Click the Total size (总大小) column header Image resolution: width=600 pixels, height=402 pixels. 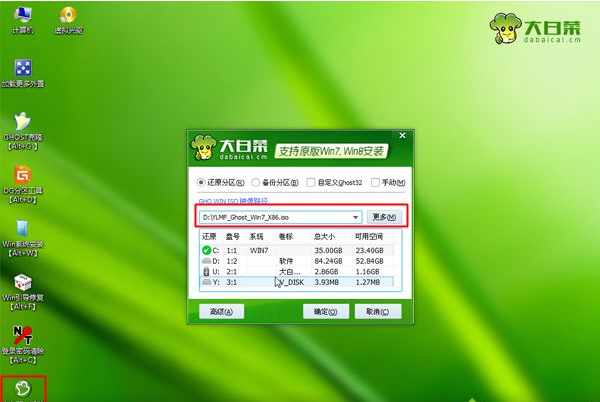324,237
